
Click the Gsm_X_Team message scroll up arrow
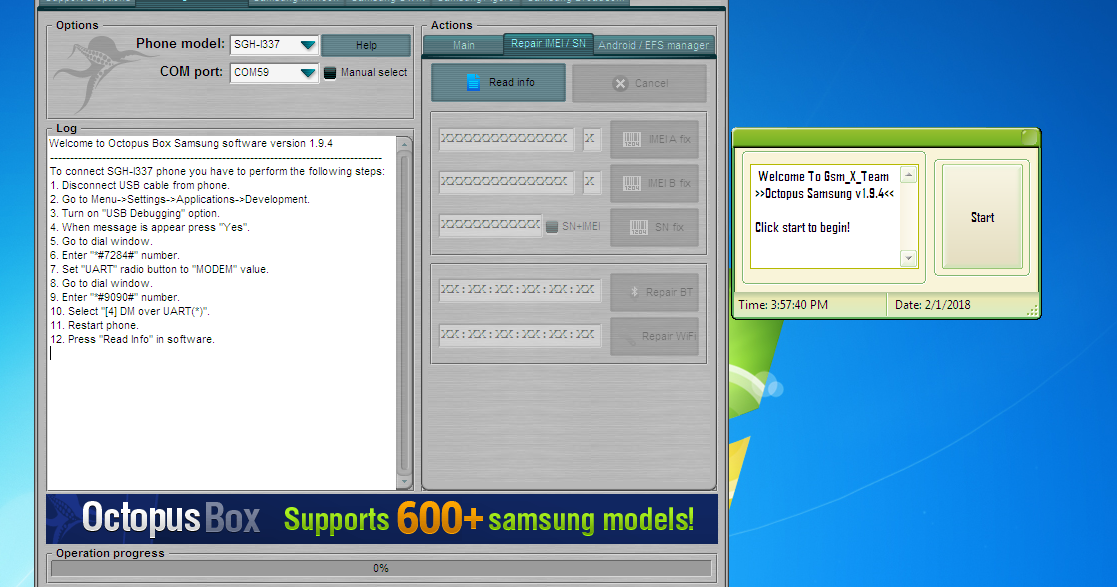point(908,175)
